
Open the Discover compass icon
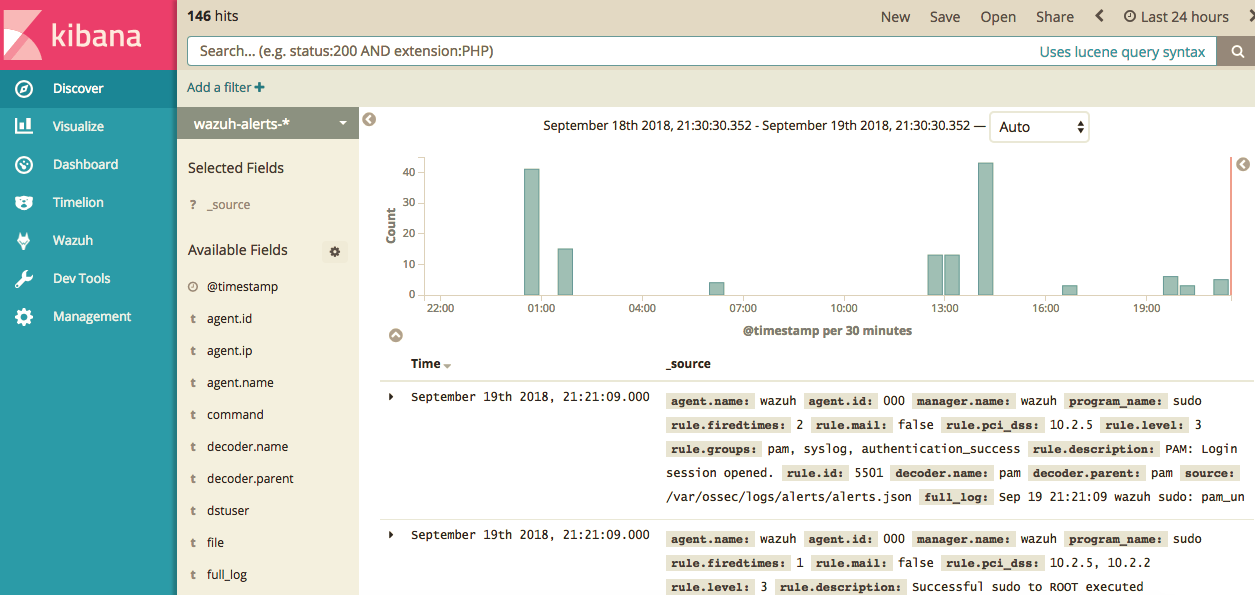[23, 89]
